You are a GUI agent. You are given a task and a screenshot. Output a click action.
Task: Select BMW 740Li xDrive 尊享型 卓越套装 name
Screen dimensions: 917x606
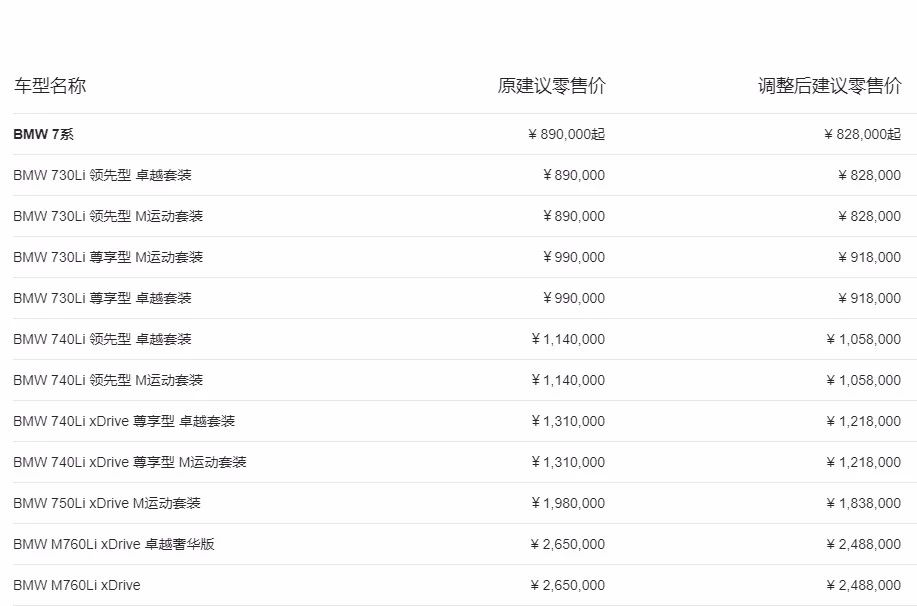coord(124,422)
